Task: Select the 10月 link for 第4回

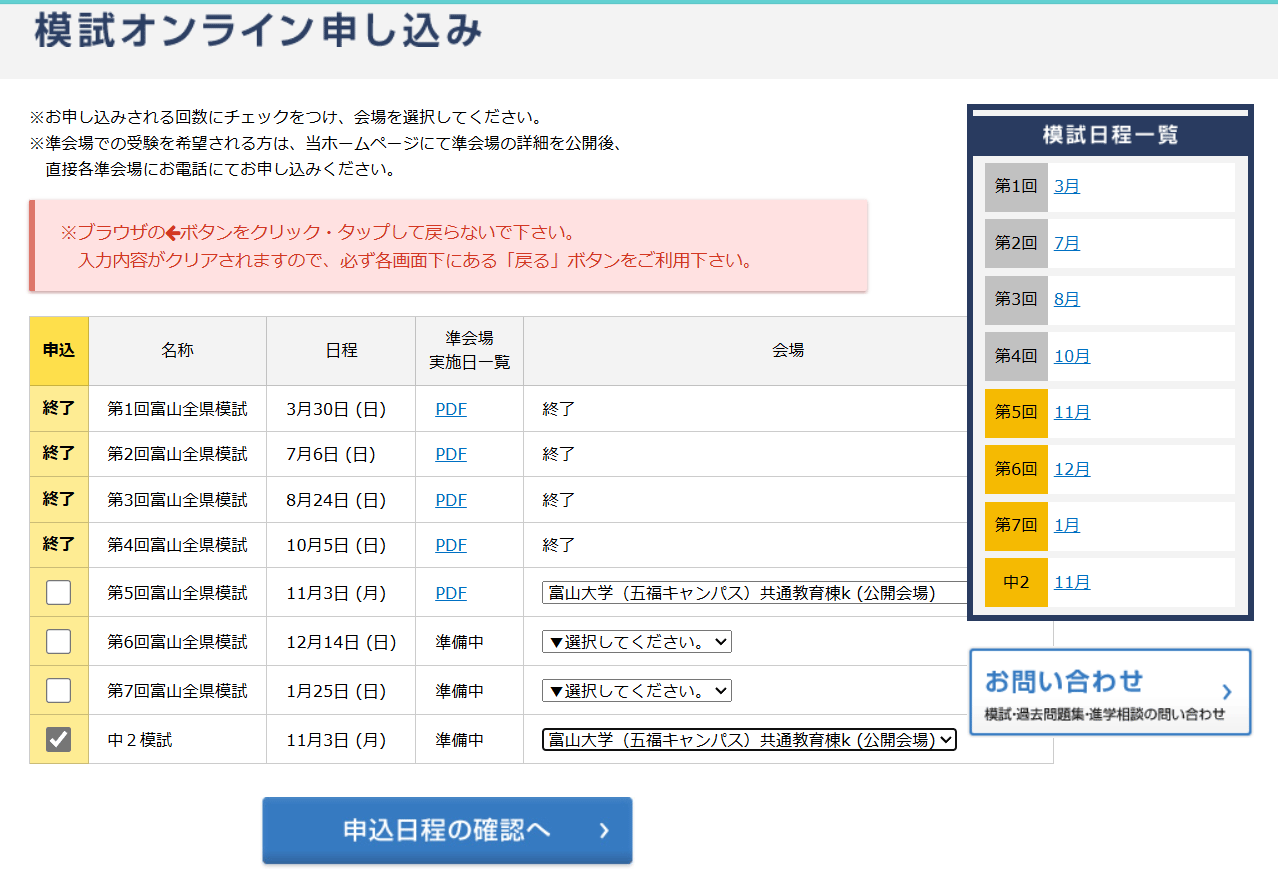Action: click(x=1071, y=356)
